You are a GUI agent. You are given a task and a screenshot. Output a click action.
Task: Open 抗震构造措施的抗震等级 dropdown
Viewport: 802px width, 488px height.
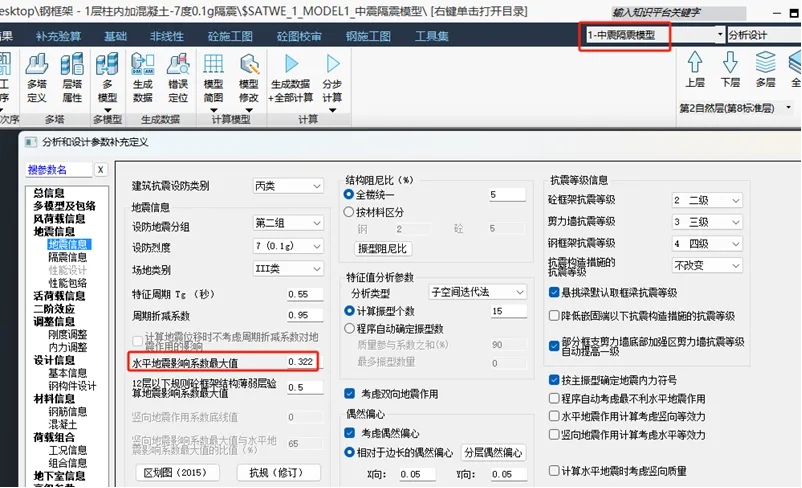click(707, 265)
